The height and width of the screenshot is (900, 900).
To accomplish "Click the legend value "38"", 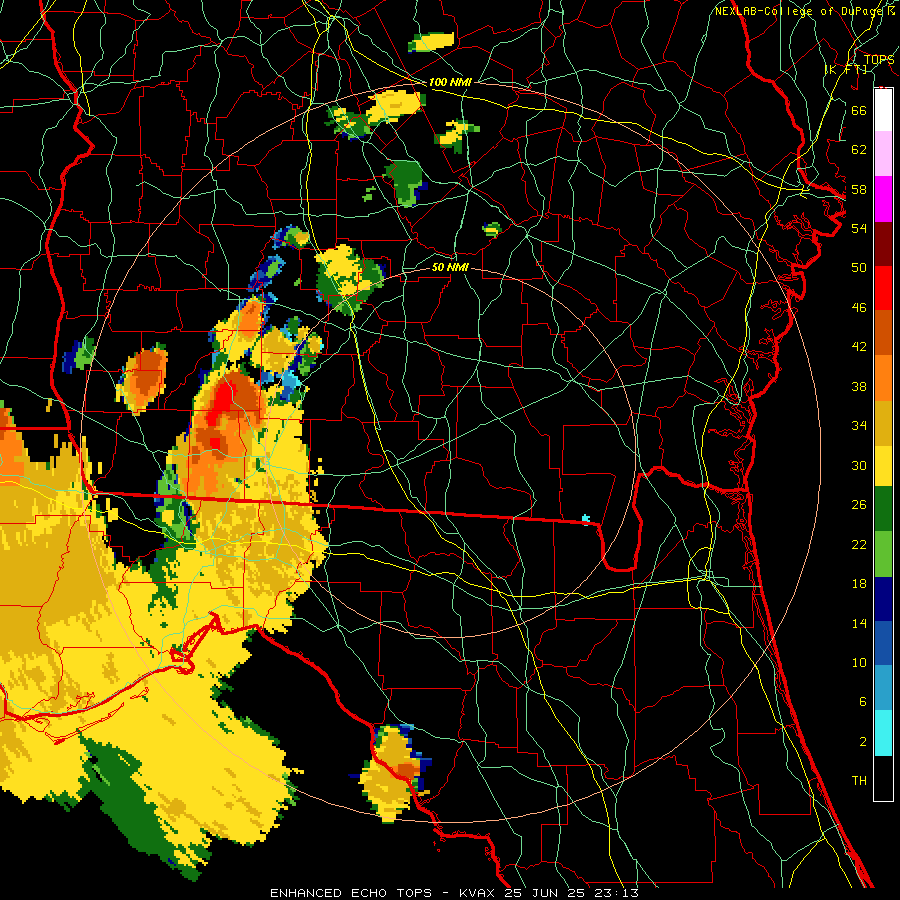I will (x=859, y=386).
